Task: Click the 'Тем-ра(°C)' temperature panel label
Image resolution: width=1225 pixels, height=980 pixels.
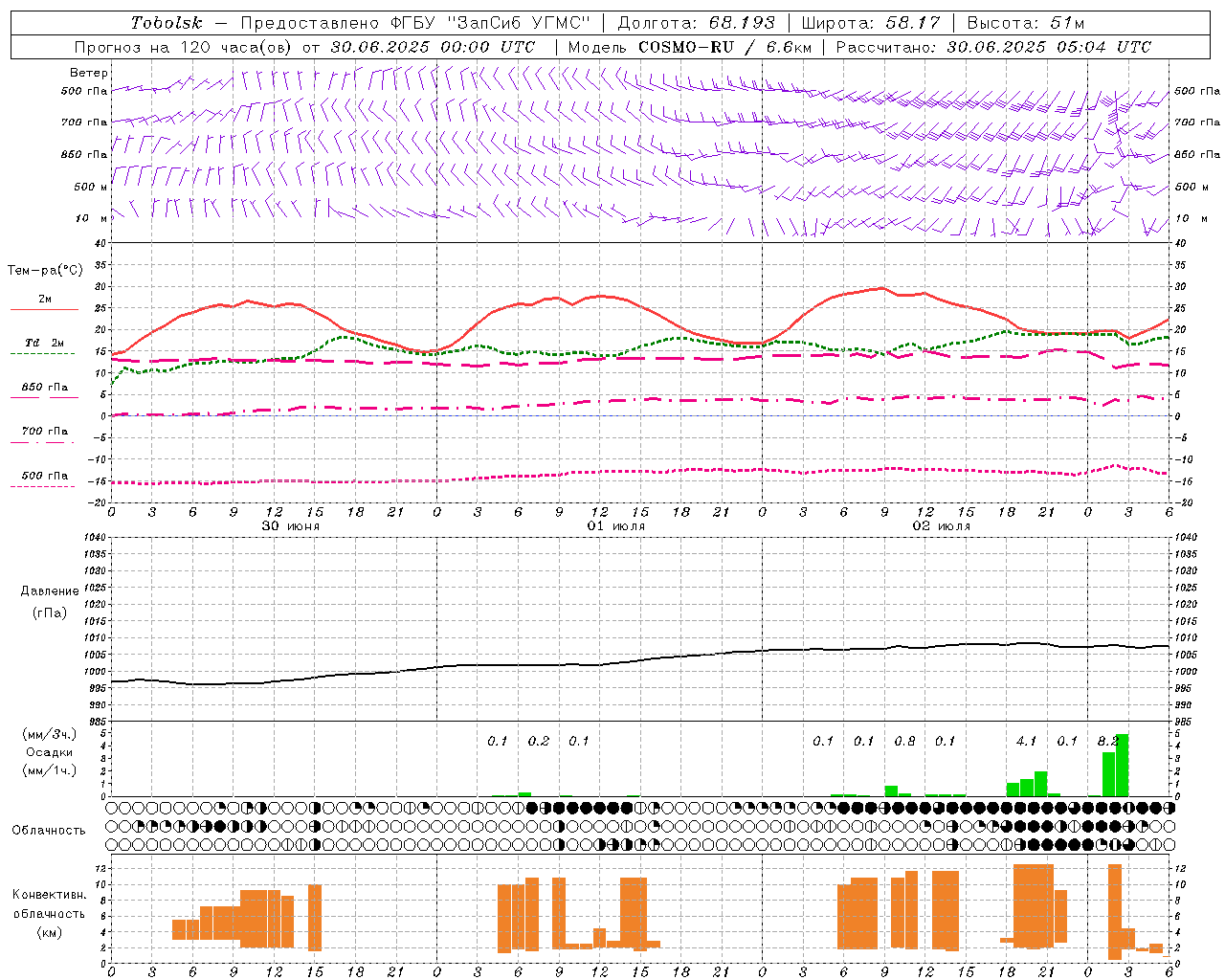Action: [x=45, y=271]
